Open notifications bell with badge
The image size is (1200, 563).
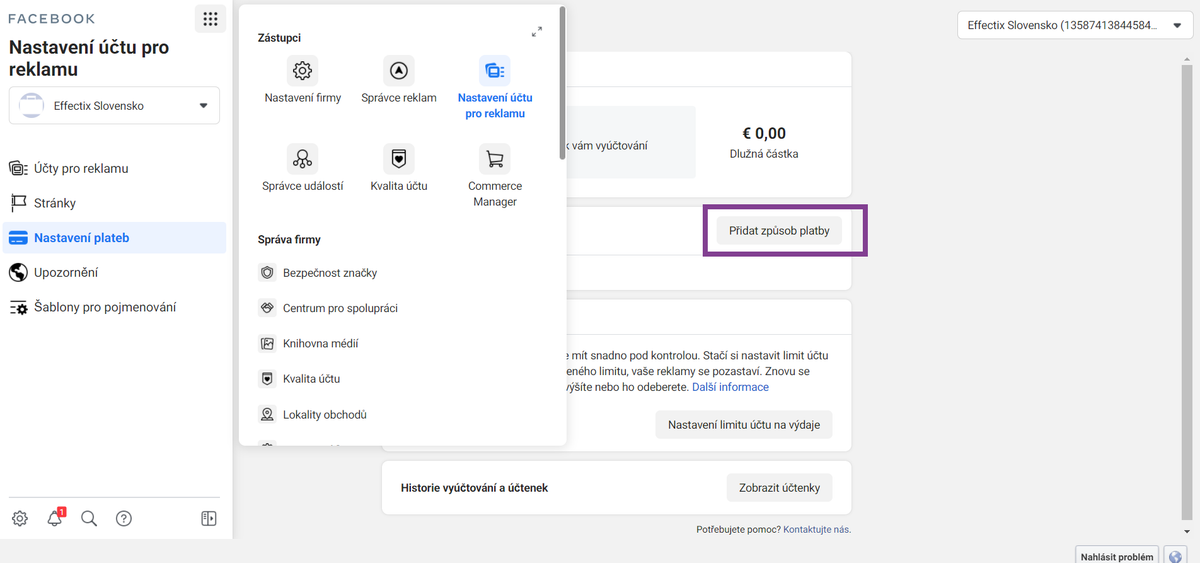(x=55, y=518)
